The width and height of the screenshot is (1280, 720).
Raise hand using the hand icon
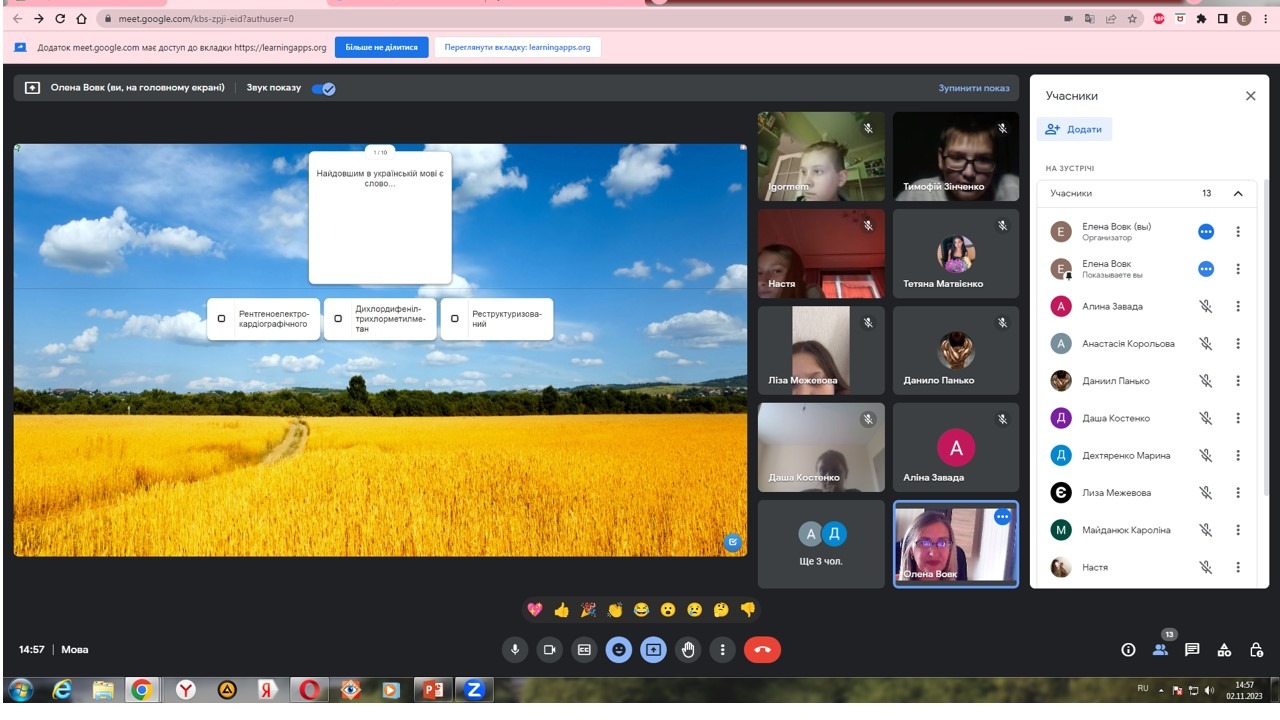(688, 650)
